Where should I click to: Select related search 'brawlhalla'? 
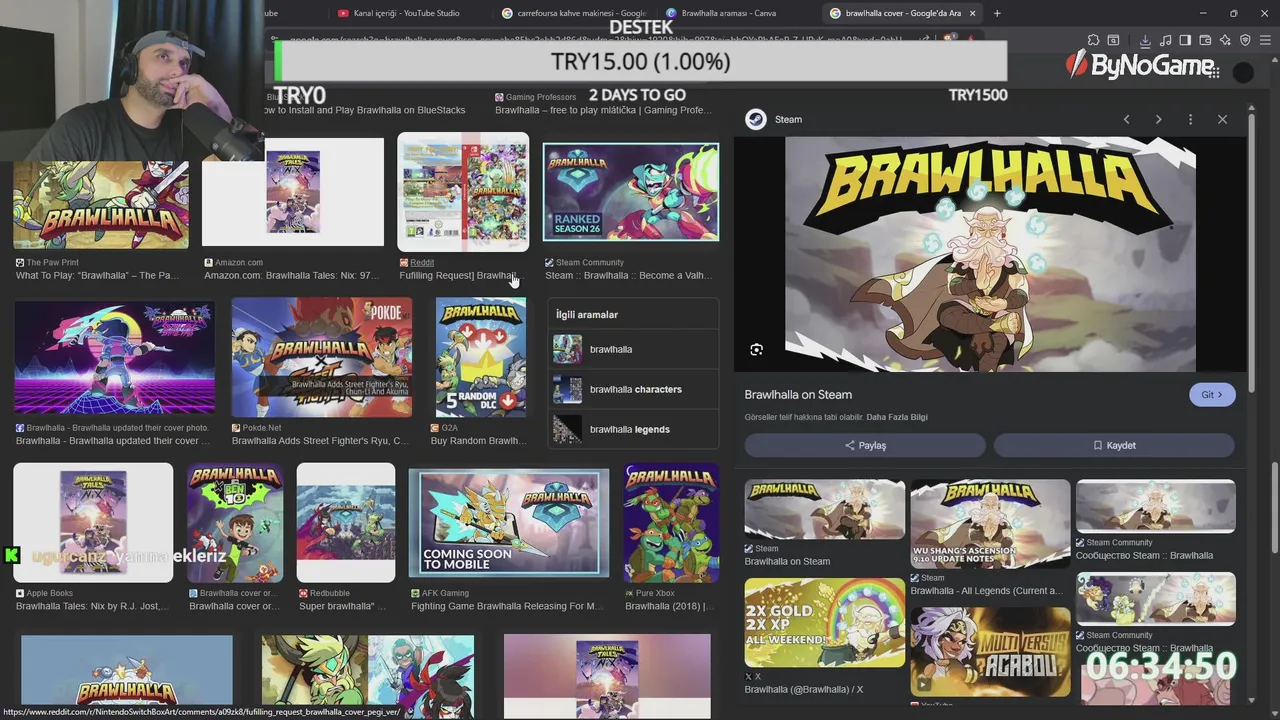click(633, 349)
